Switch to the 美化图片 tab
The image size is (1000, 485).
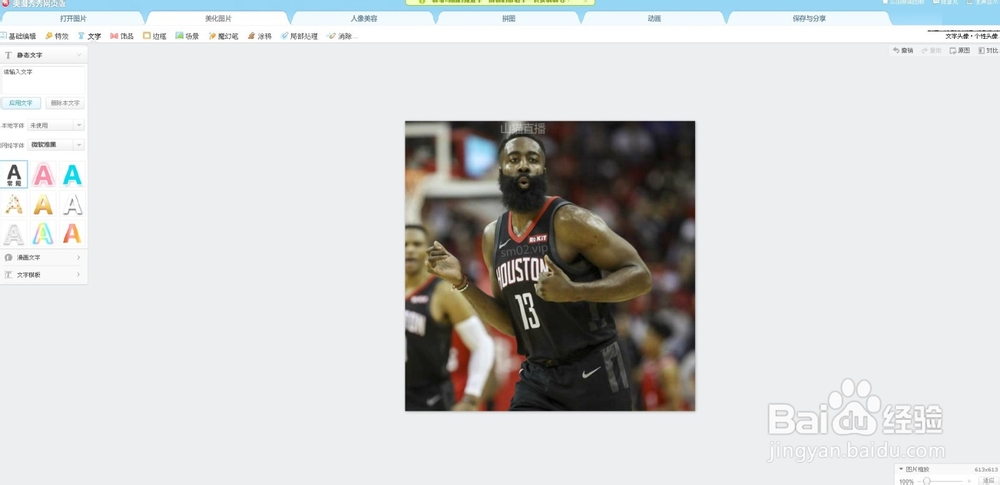pyautogui.click(x=218, y=19)
